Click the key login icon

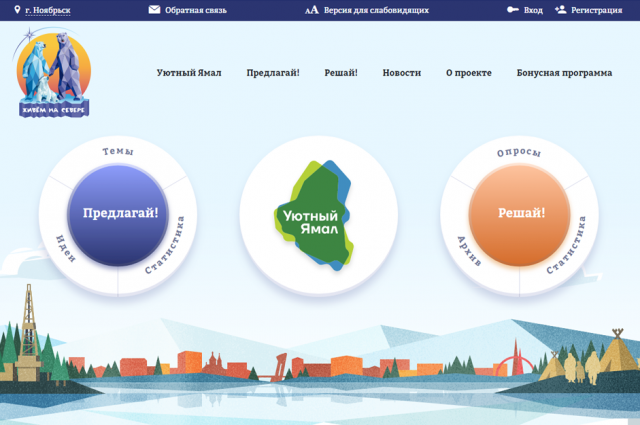click(513, 9)
